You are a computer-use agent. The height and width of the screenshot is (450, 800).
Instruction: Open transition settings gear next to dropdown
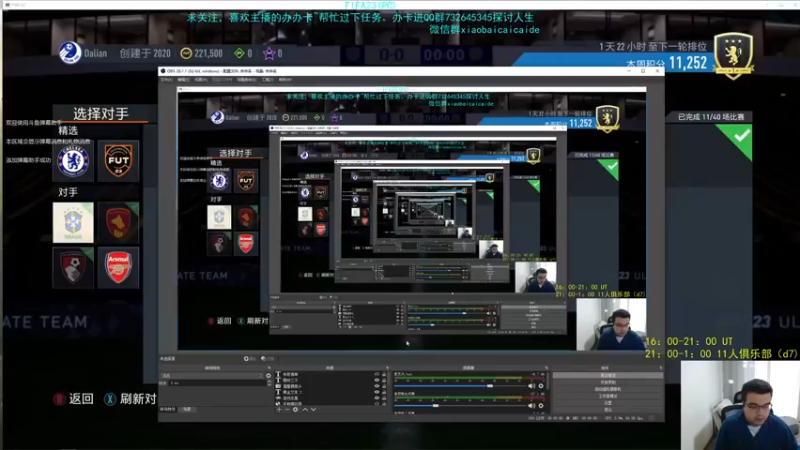click(x=268, y=376)
